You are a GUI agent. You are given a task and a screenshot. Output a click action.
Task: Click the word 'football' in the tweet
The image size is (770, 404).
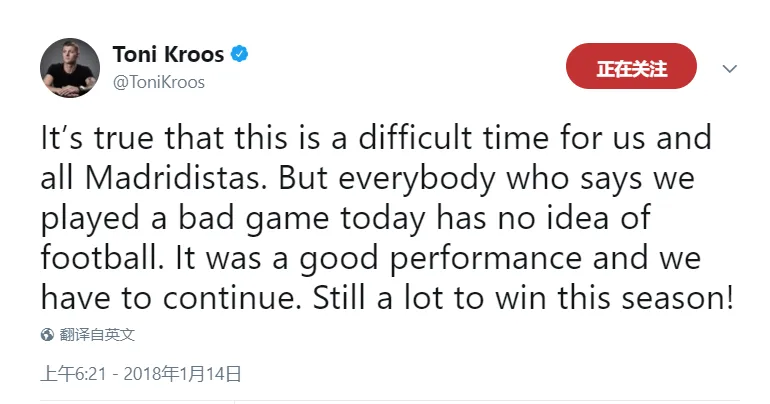(102, 258)
